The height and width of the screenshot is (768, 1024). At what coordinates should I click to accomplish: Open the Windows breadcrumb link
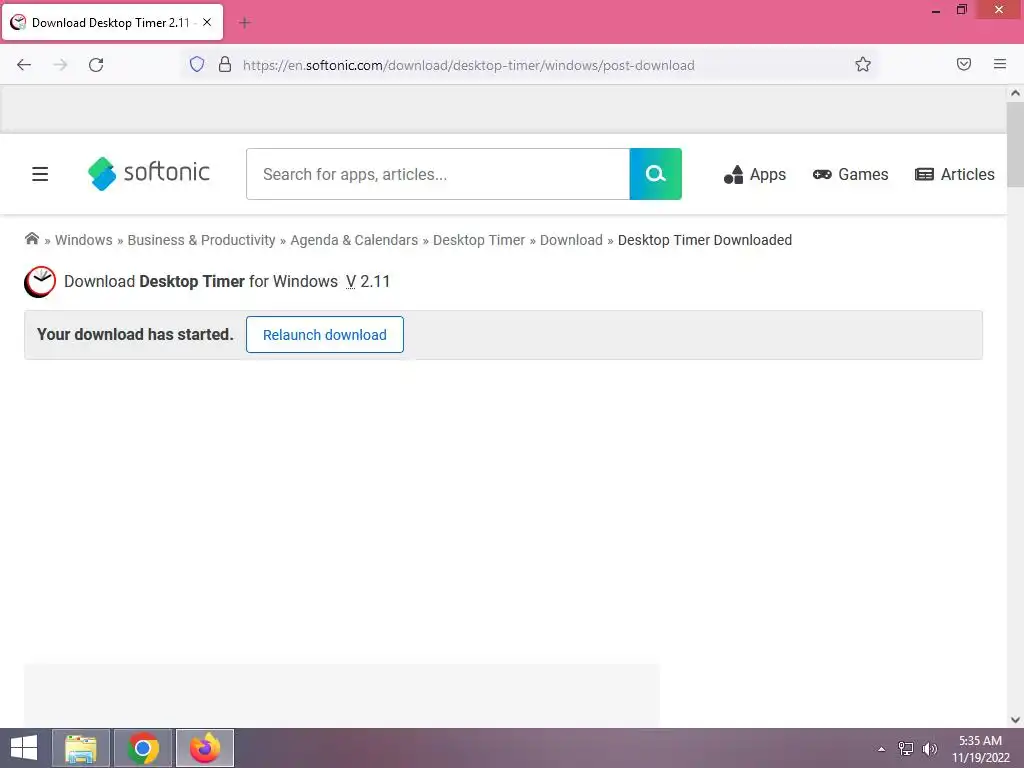pos(84,240)
